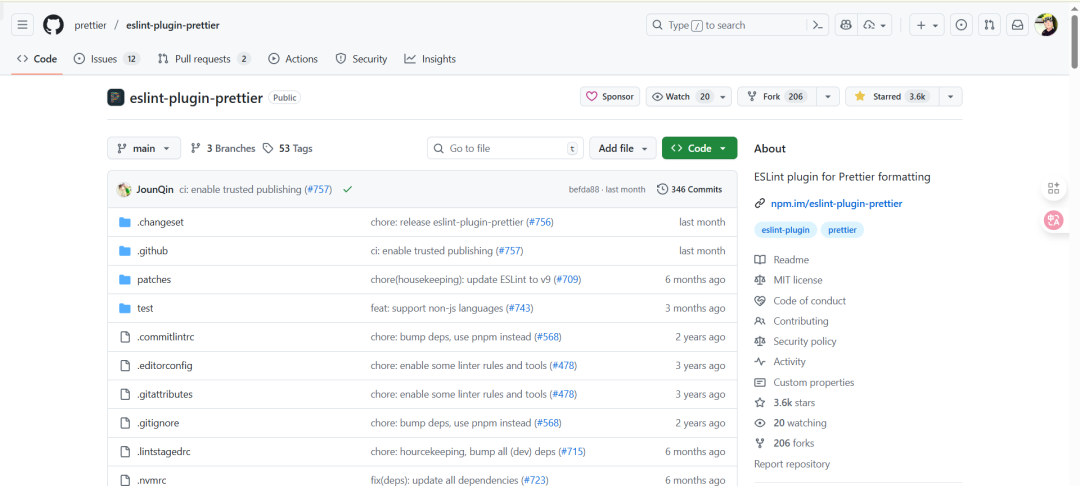
Task: Open pull requests icon in header
Action: (989, 25)
